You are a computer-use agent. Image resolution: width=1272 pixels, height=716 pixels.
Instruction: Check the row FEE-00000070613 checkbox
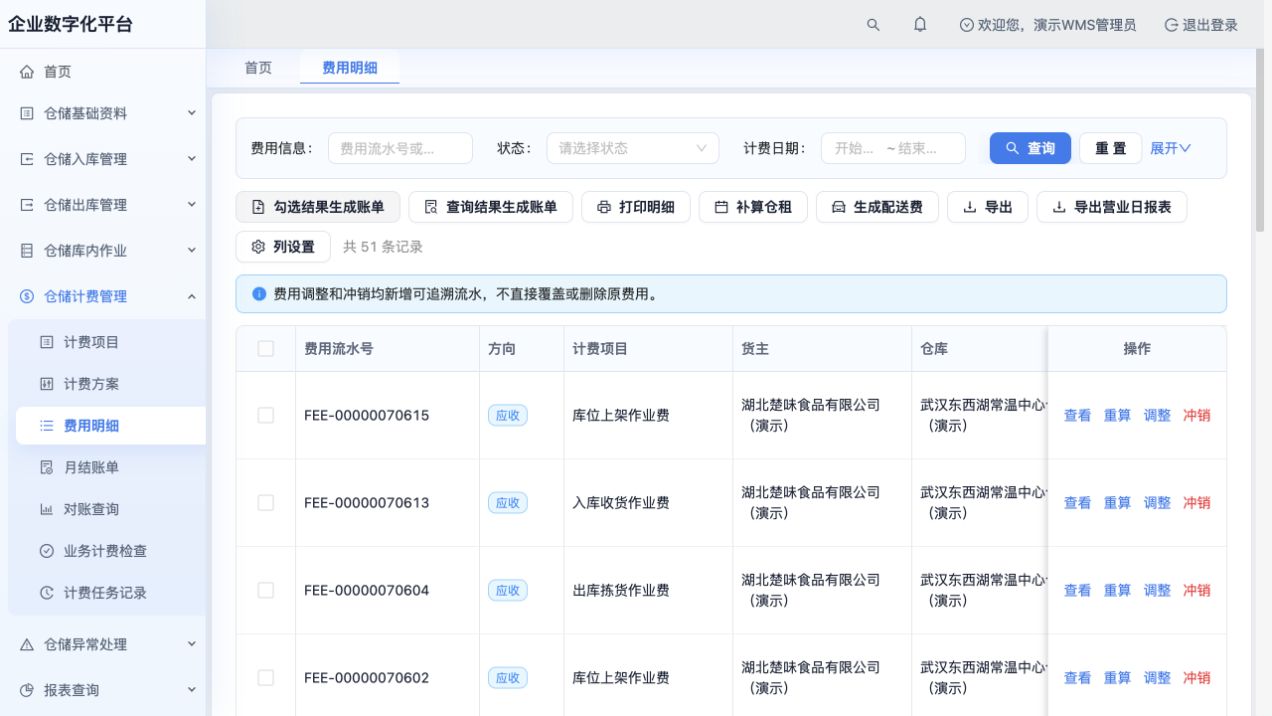(266, 502)
